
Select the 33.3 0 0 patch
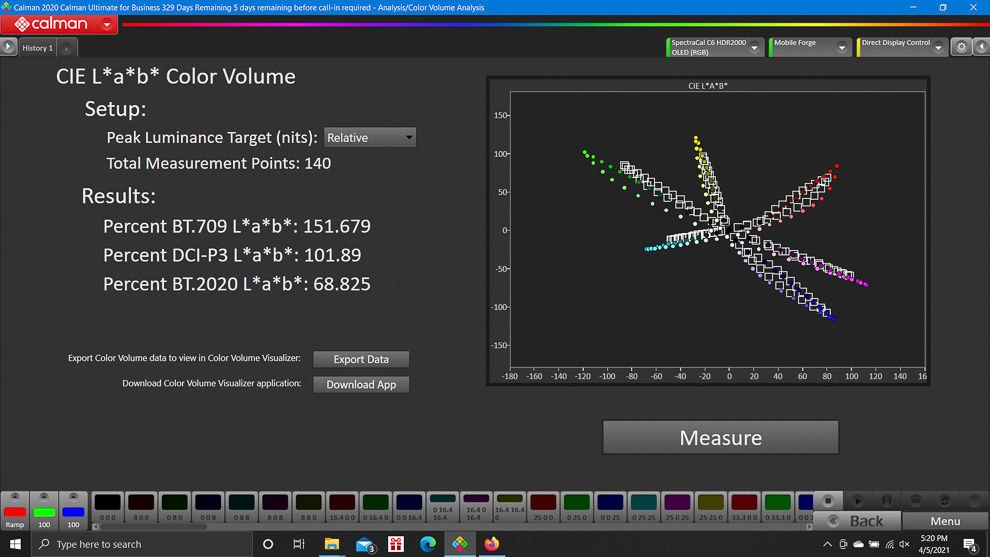tap(744, 507)
